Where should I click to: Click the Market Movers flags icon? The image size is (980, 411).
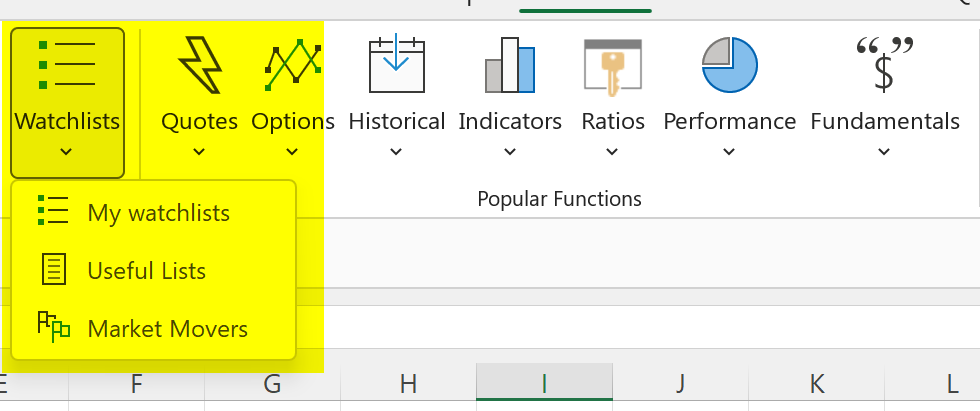pos(54,327)
